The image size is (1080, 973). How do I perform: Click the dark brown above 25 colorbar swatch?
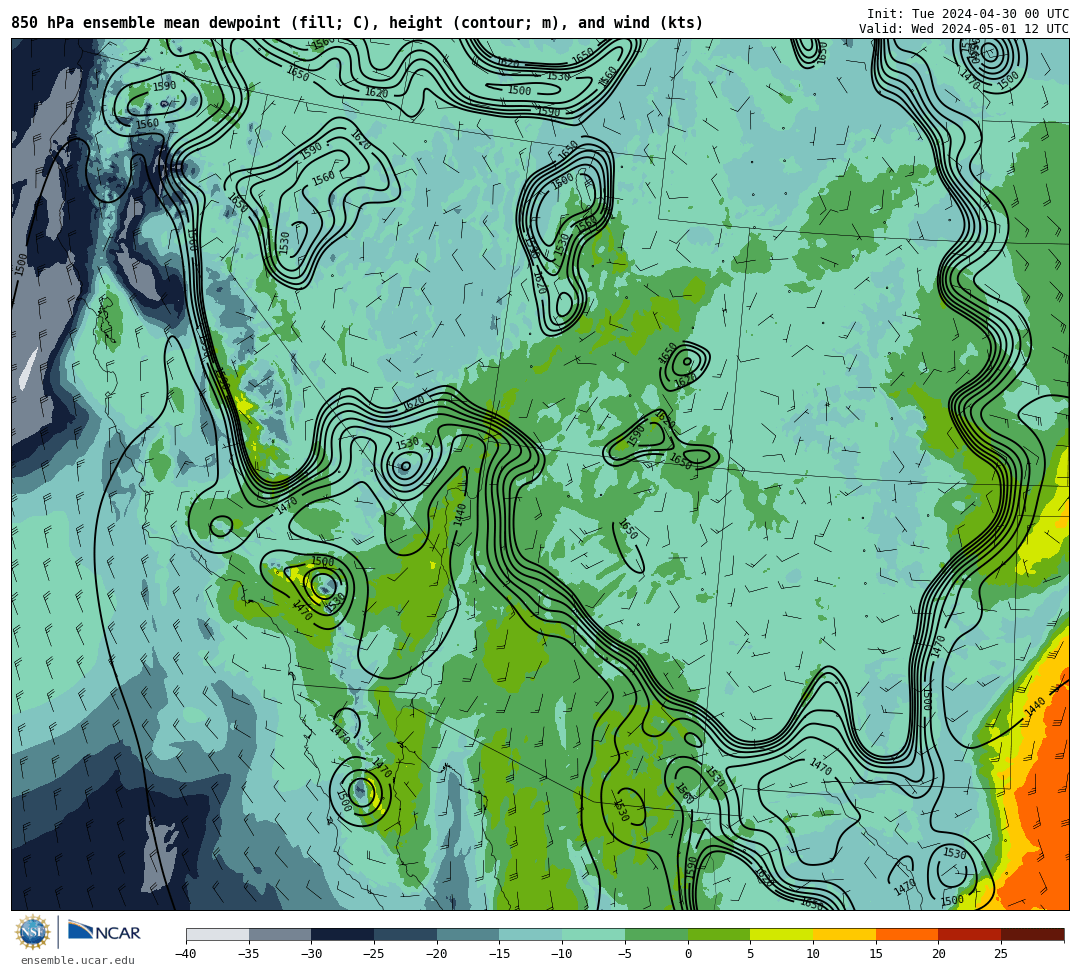click(x=1032, y=934)
